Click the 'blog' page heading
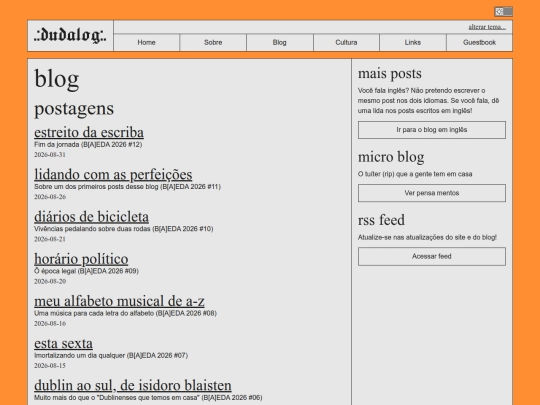Image resolution: width=540 pixels, height=405 pixels. click(x=57, y=79)
